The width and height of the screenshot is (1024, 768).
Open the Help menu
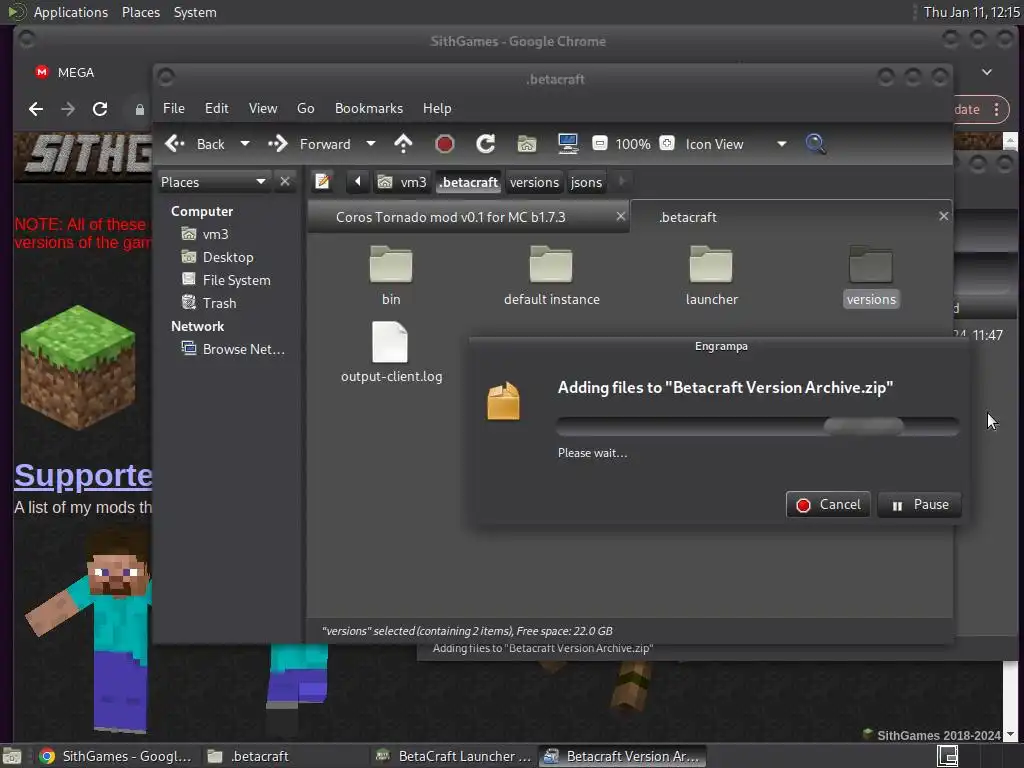click(x=437, y=108)
